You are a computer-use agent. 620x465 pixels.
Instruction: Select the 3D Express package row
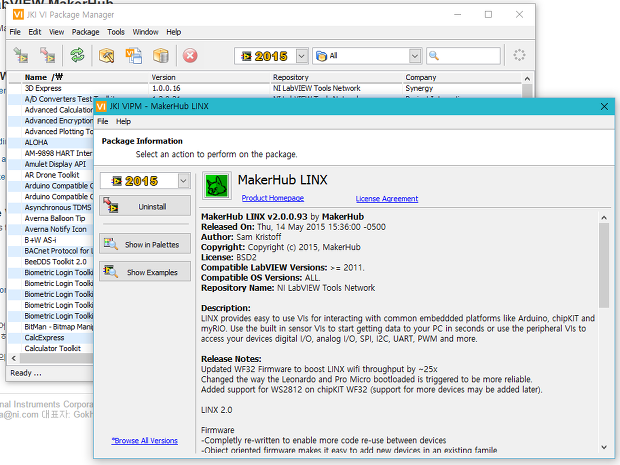pos(265,88)
